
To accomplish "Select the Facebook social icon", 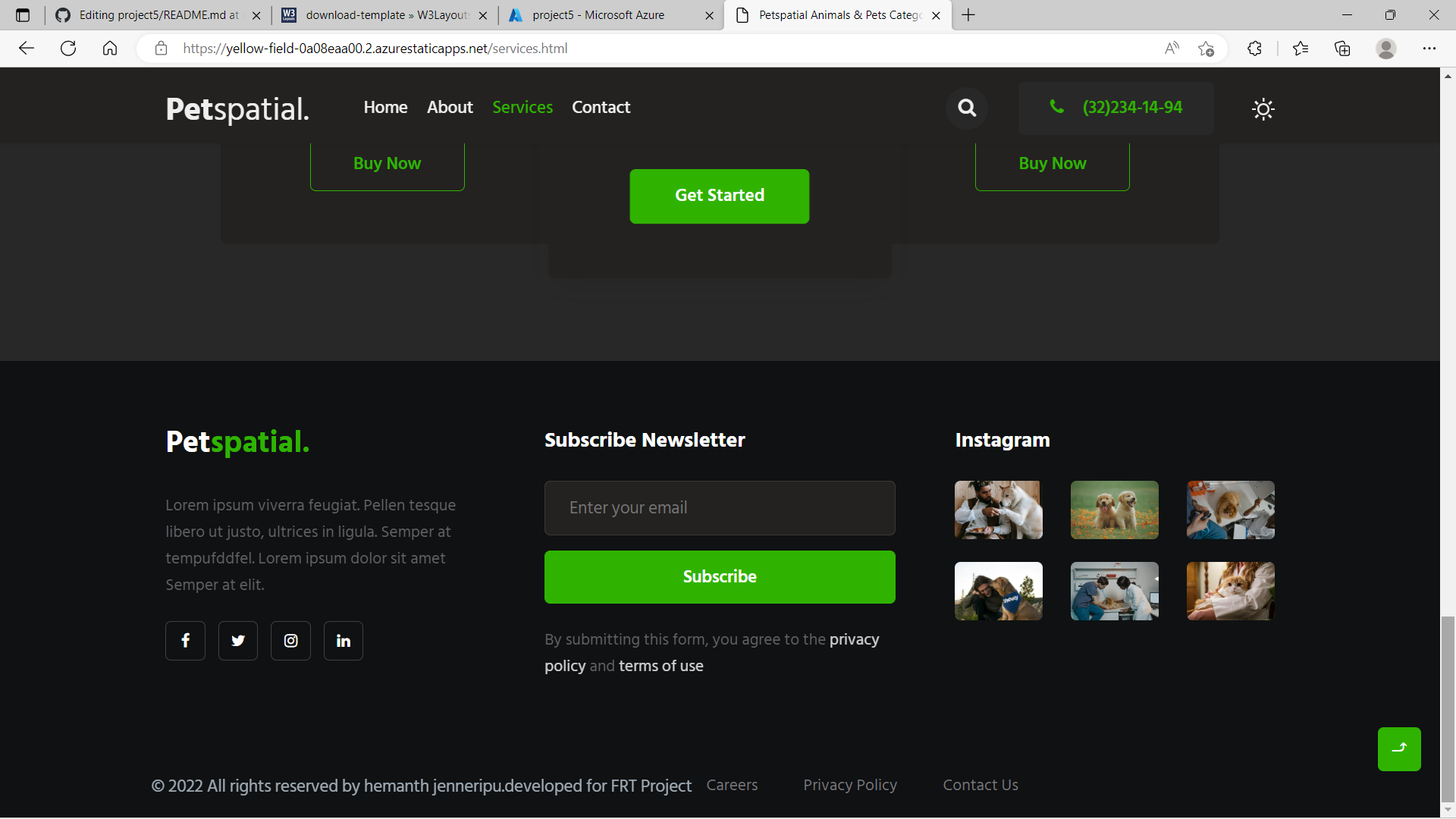I will point(185,640).
